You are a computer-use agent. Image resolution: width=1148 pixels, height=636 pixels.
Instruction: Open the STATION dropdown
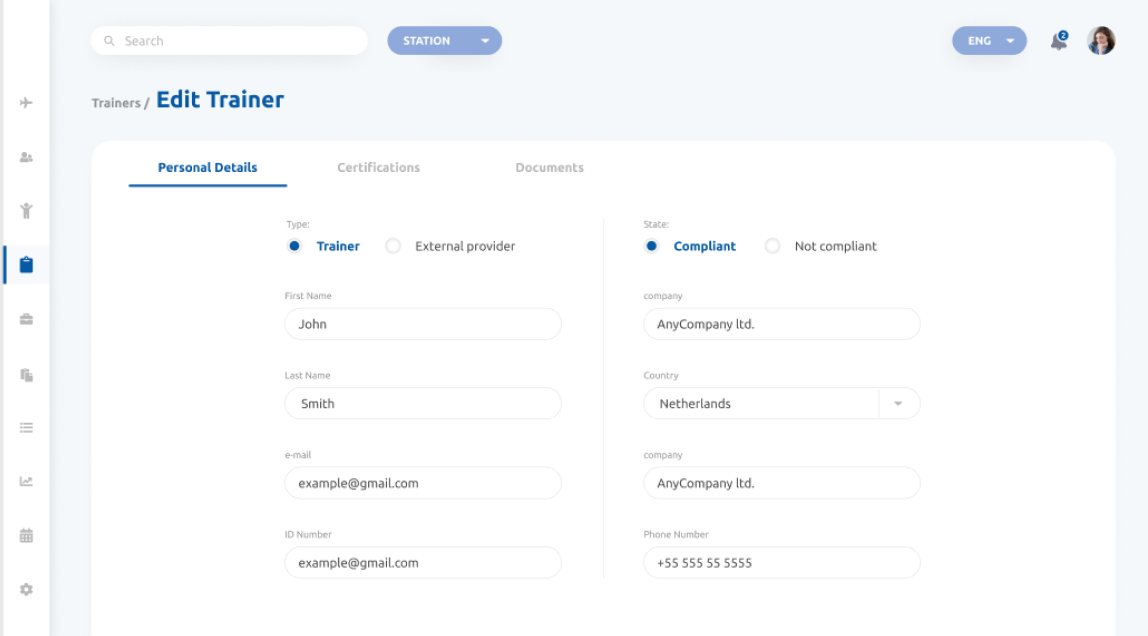tap(444, 40)
